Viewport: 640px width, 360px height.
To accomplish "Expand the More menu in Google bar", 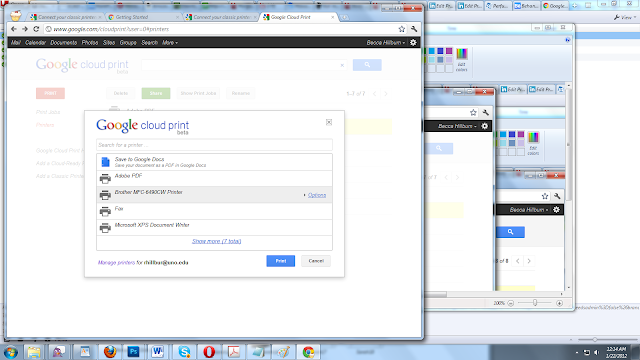I will point(170,42).
